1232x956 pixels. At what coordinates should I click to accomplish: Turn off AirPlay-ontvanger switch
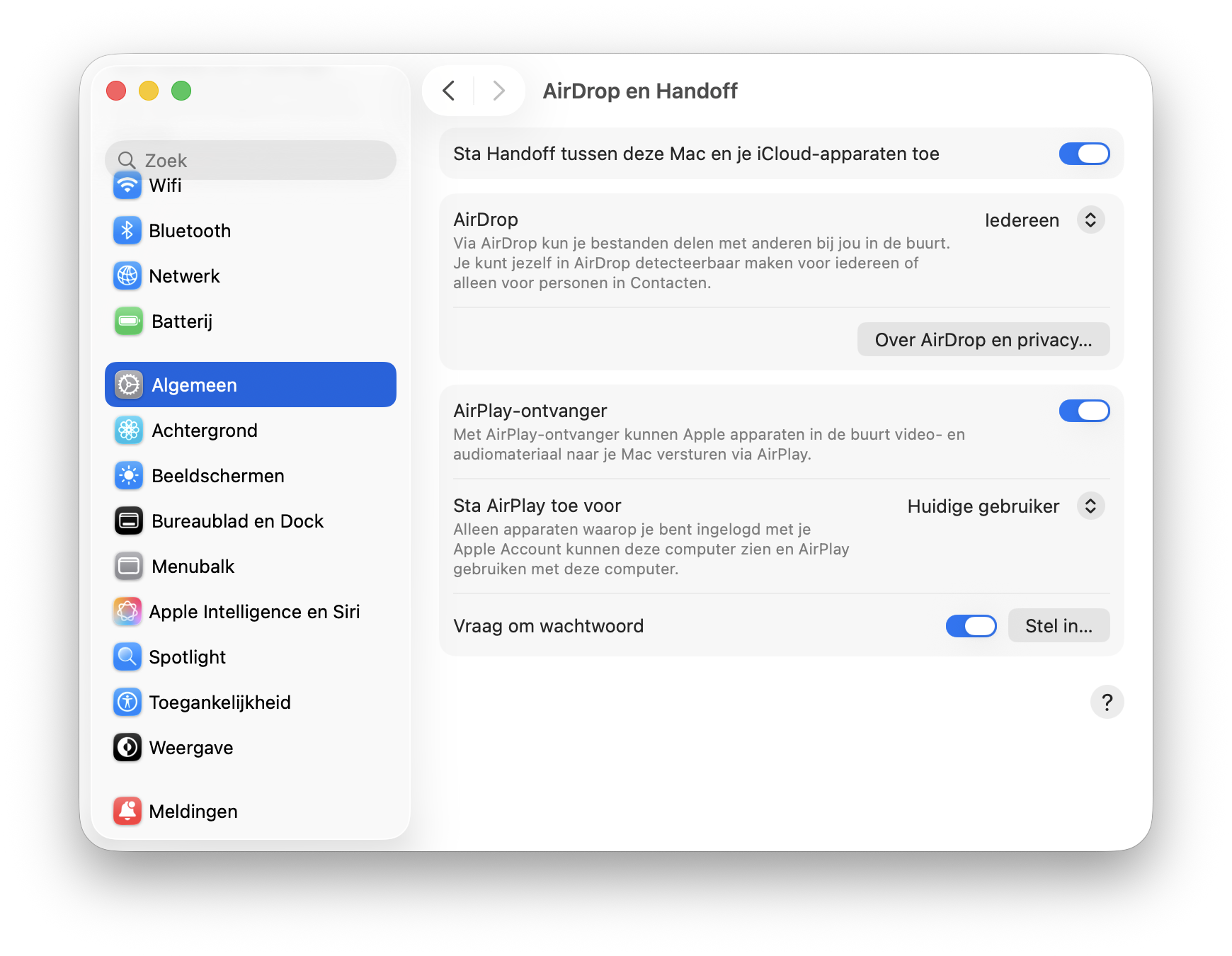(x=1083, y=411)
